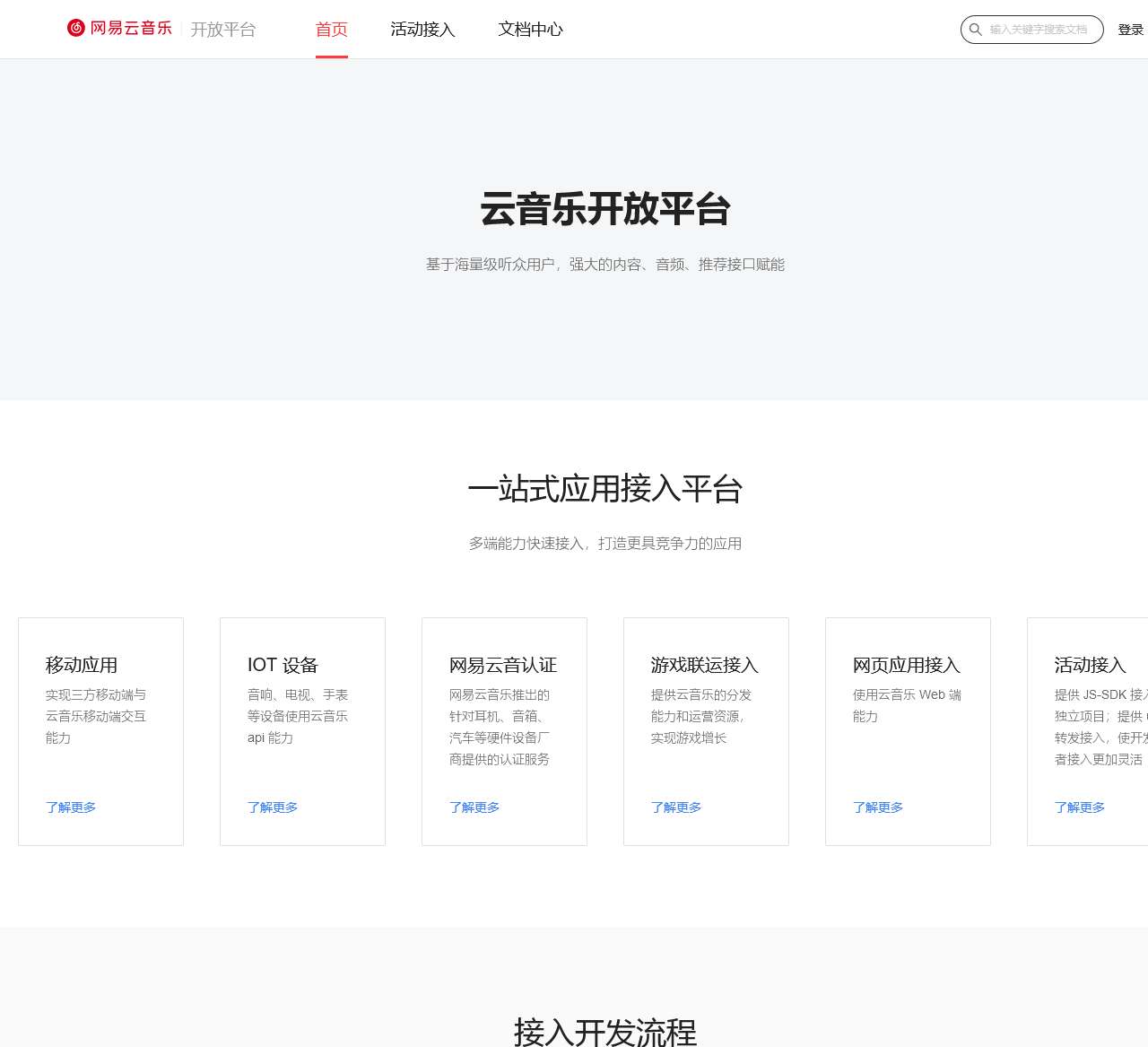
Task: Click the search magnifier icon
Action: [975, 30]
